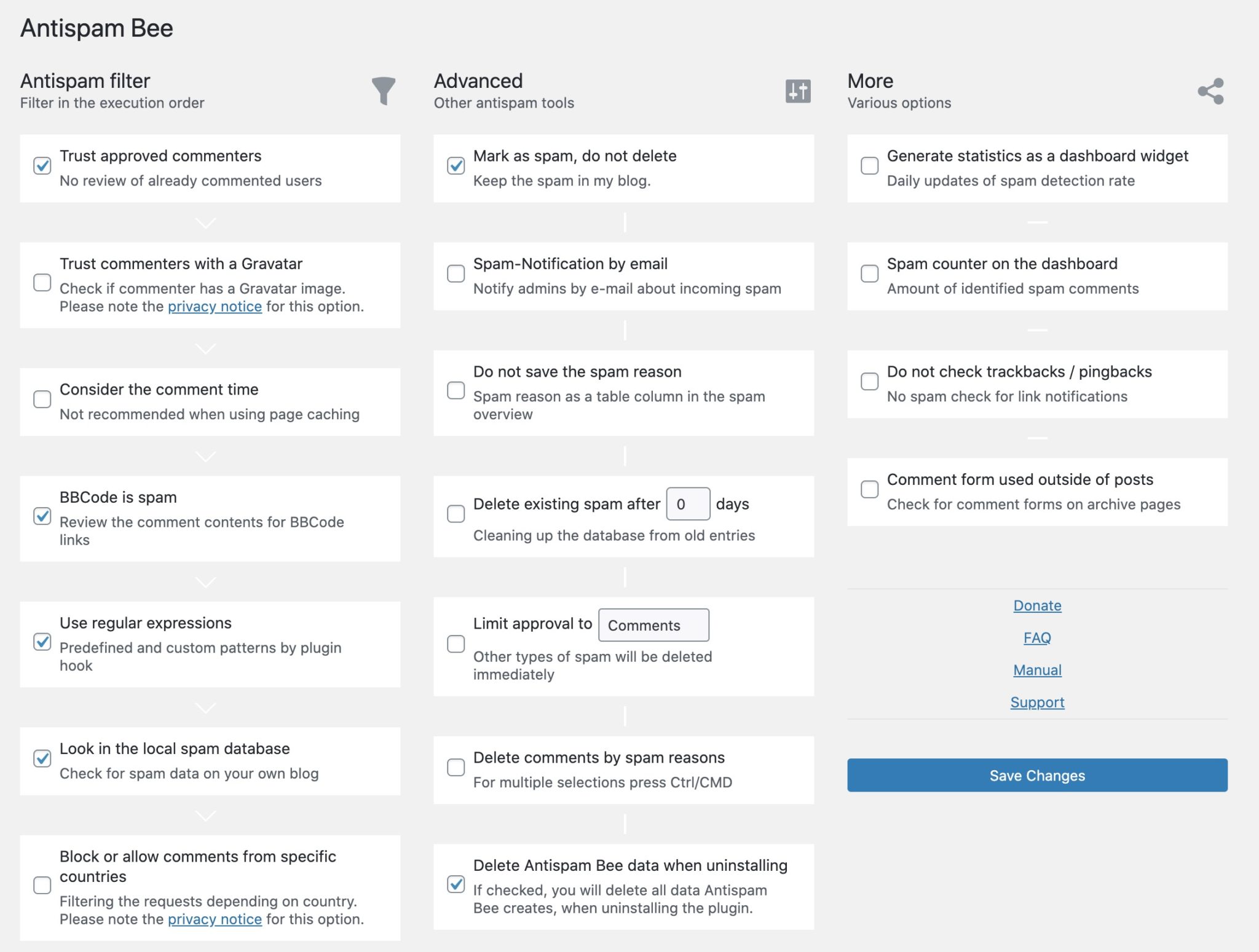Uncheck BBCode is spam

[42, 517]
